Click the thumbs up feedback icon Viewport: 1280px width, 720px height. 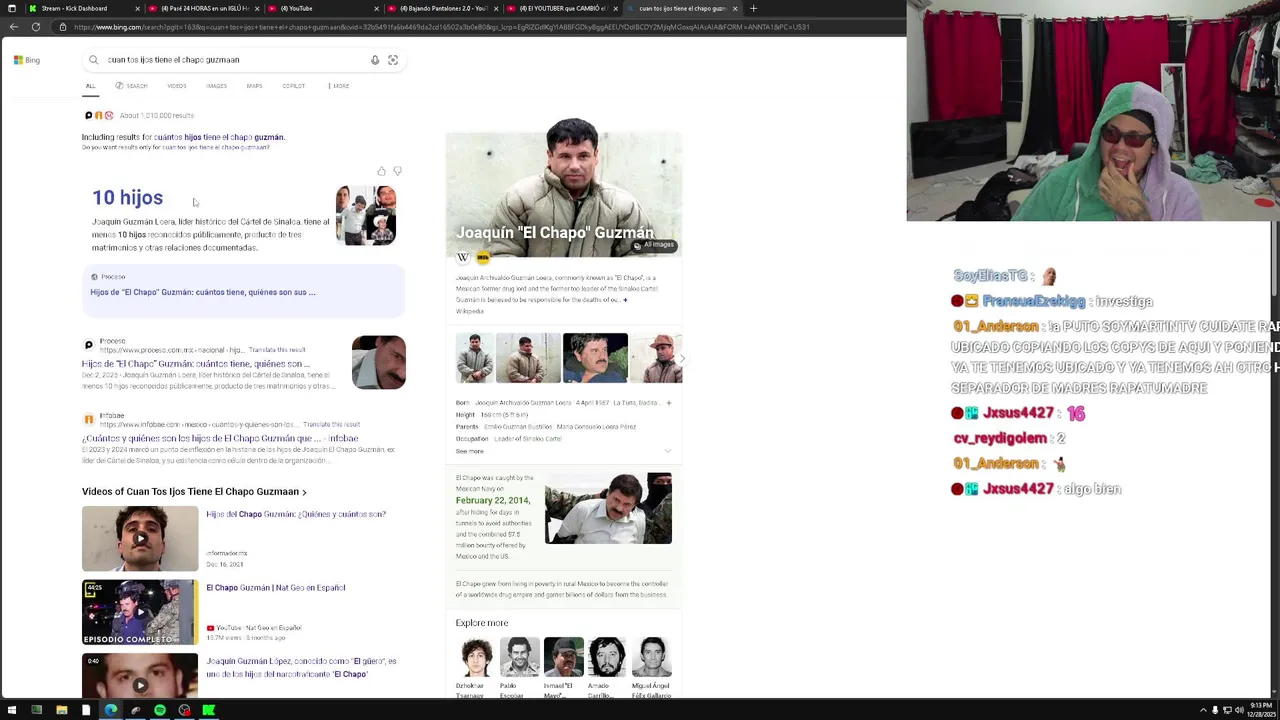(x=381, y=172)
